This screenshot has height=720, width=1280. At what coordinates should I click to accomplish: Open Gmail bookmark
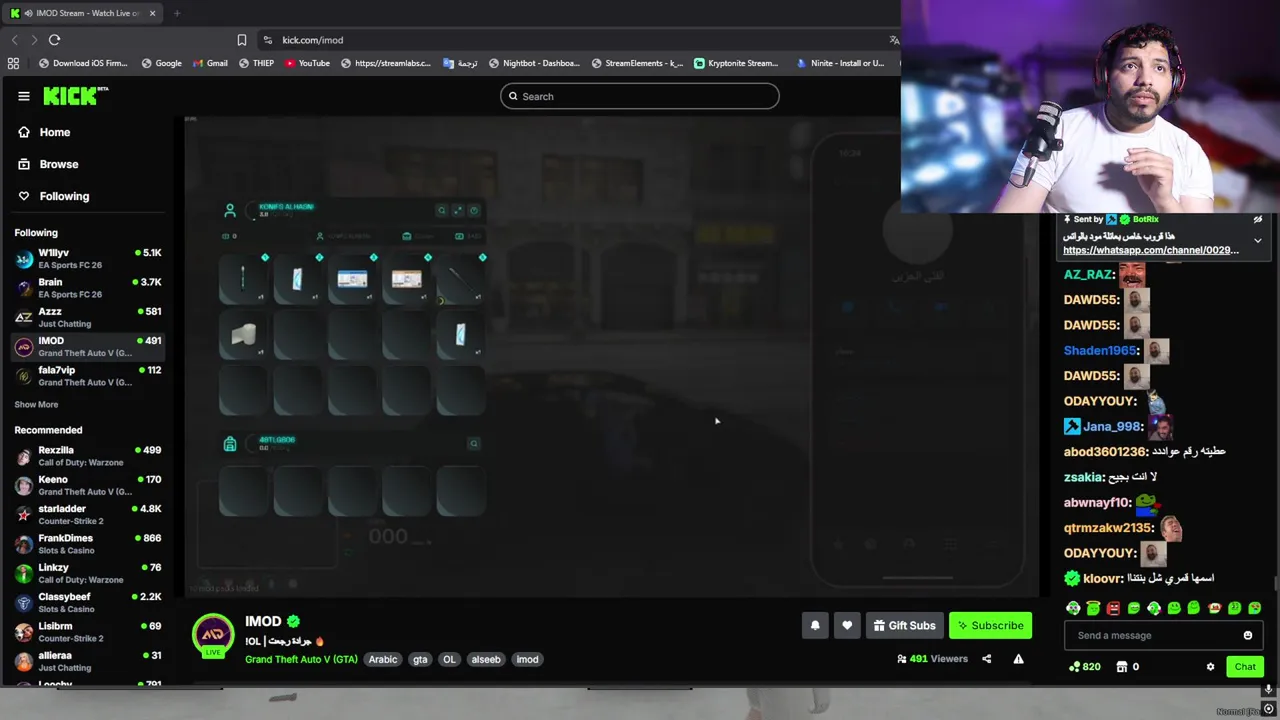click(210, 63)
